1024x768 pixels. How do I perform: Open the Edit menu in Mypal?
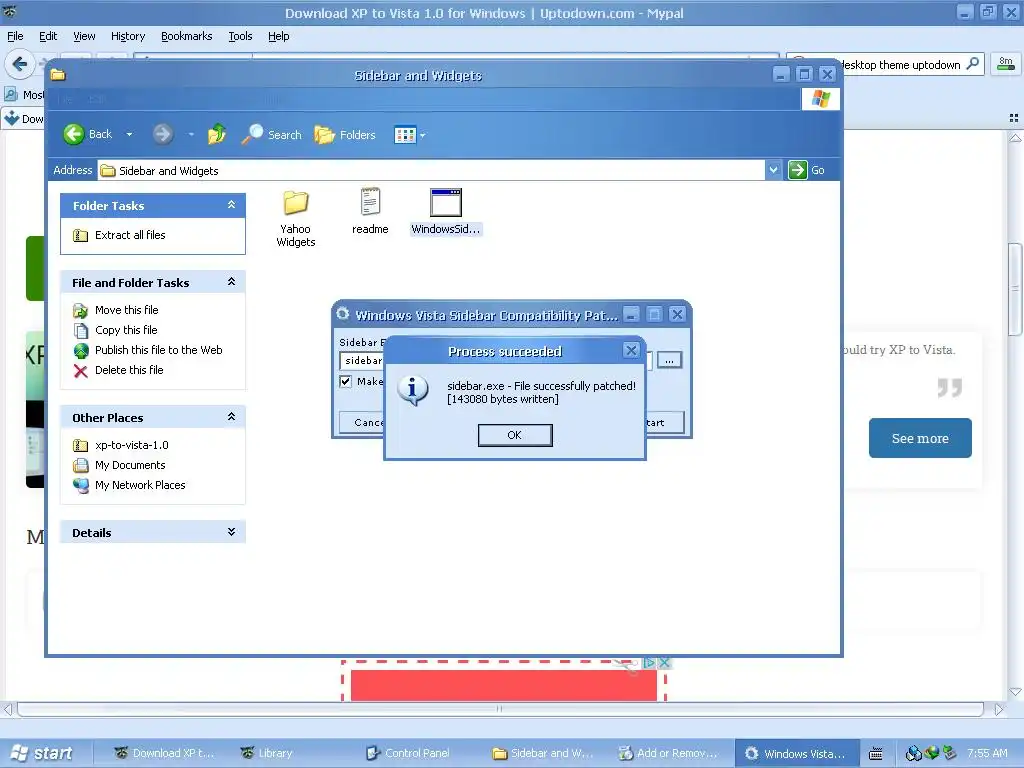tap(48, 37)
